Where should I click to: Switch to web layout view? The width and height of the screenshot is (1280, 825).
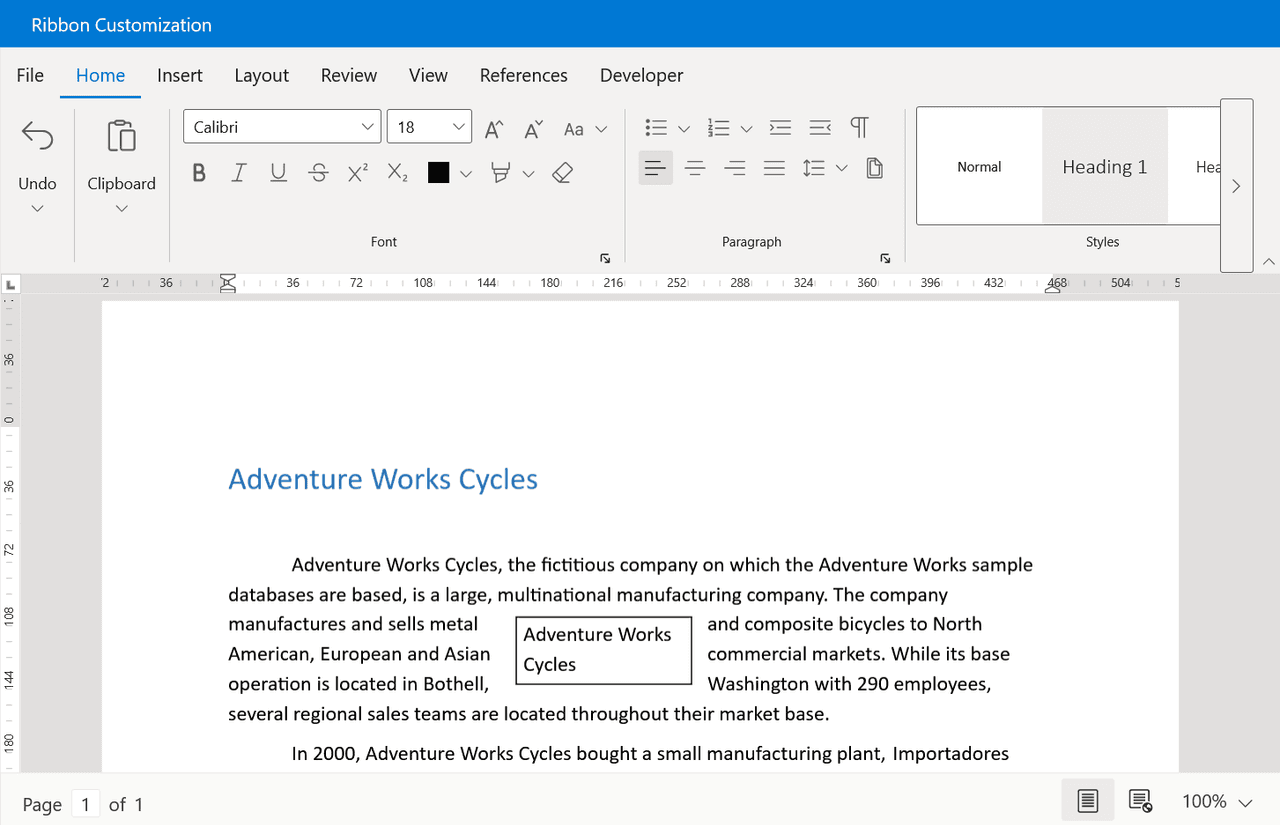click(x=1140, y=801)
